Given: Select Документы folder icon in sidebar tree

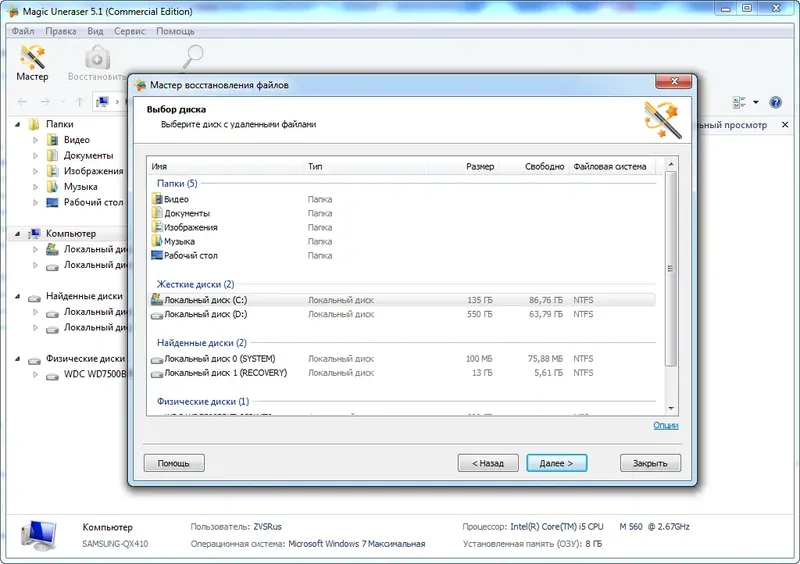Looking at the screenshot, I should pos(52,155).
